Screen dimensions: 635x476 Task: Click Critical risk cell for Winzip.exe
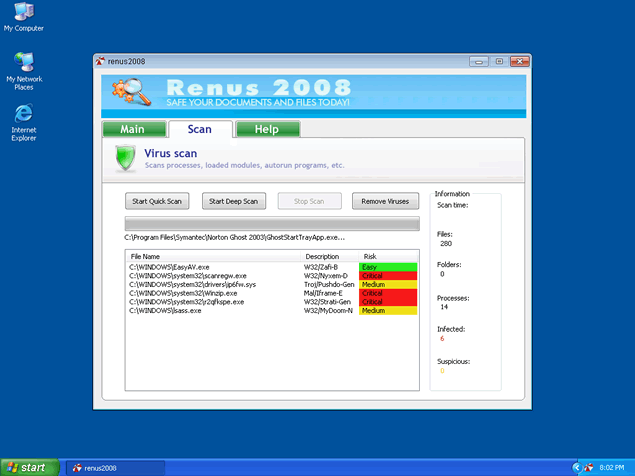pos(388,293)
